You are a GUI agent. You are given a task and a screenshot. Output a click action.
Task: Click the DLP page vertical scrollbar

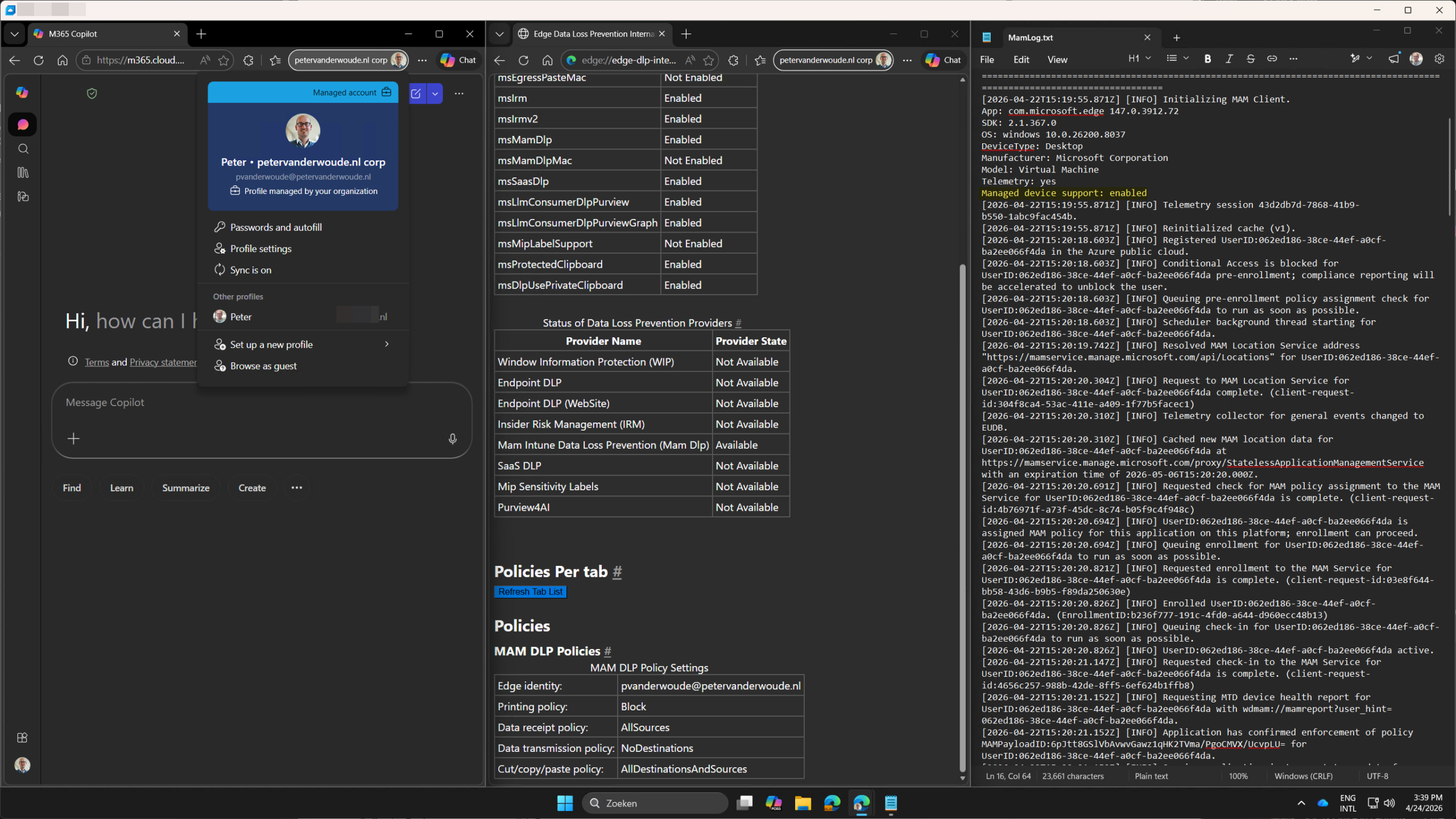click(962, 512)
